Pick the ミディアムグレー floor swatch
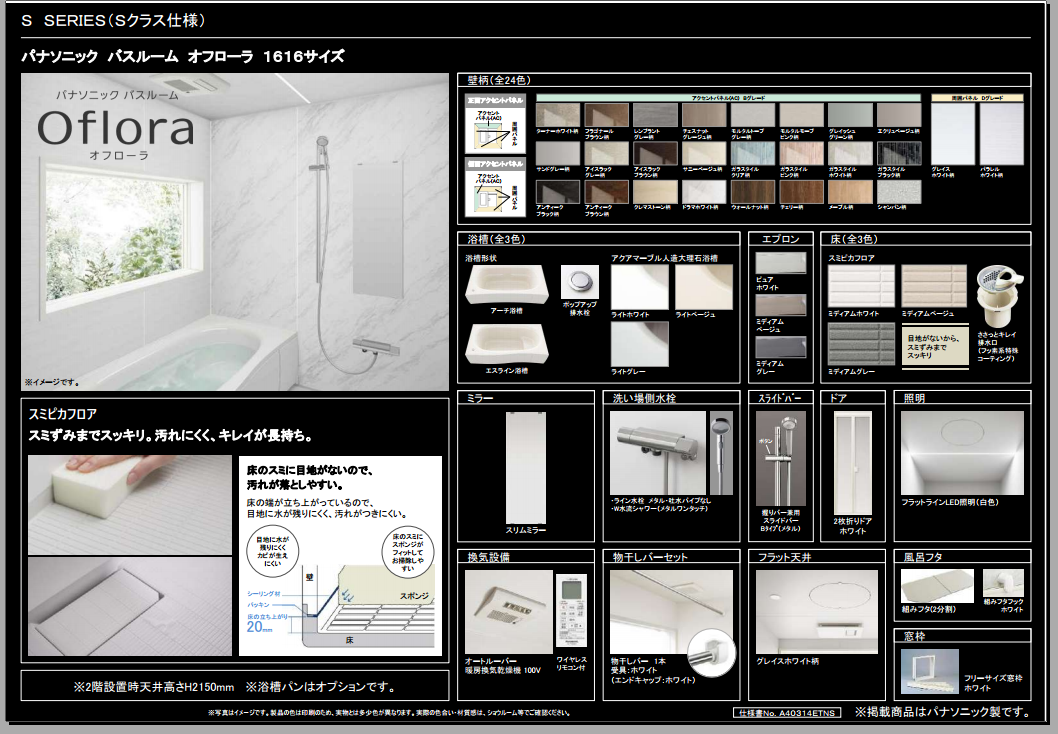The image size is (1058, 734). point(862,344)
